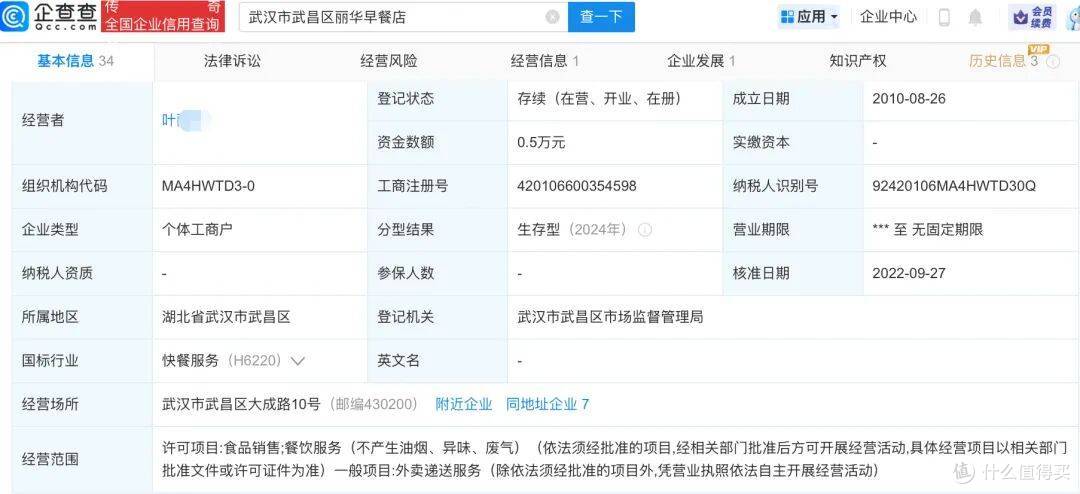The width and height of the screenshot is (1080, 494).
Task: Click the info icon beside 生存型（2024年）
Action: coord(645,229)
